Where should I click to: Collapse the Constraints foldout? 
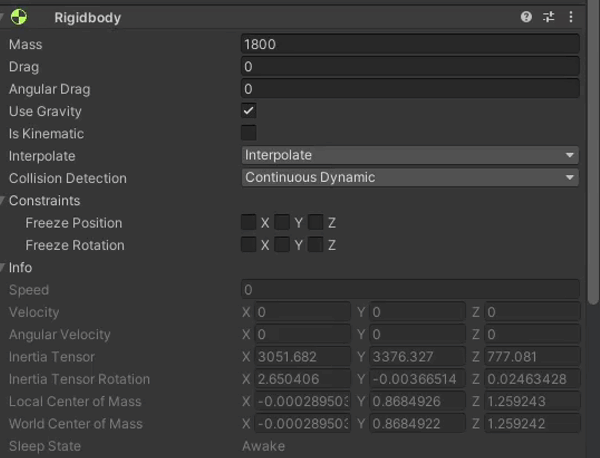tap(2, 200)
